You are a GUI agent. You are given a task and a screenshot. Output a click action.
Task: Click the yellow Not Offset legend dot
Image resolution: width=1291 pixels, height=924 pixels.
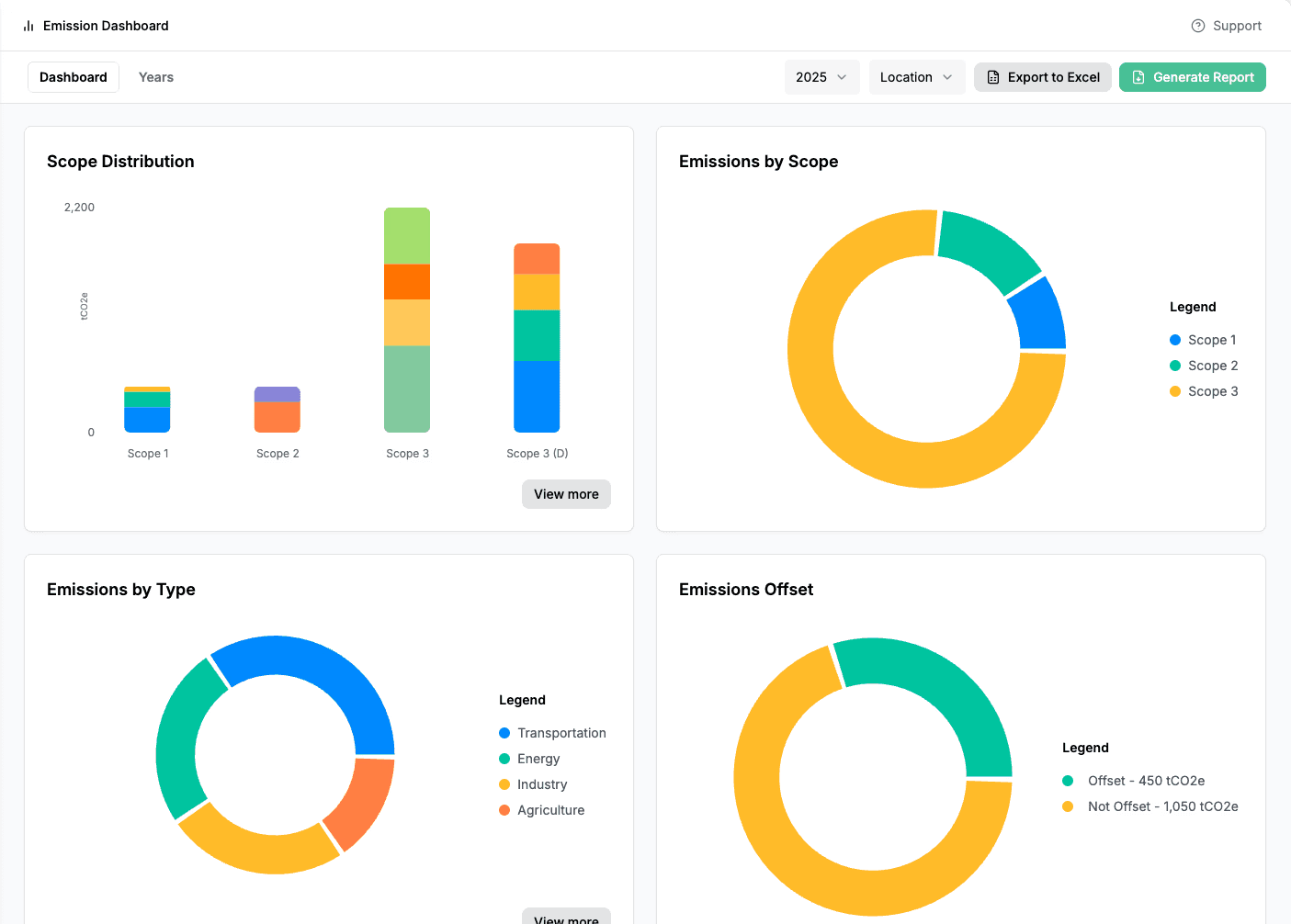pyautogui.click(x=1068, y=806)
